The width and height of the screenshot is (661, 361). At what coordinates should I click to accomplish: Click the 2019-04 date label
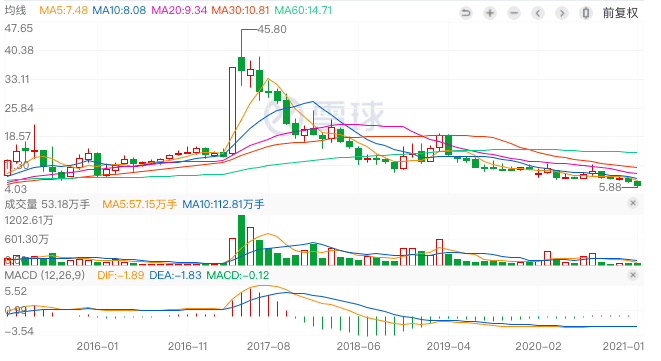(448, 347)
